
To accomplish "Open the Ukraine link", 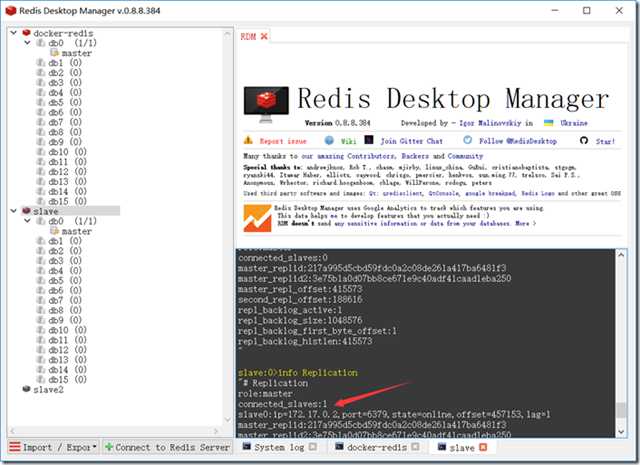I will tap(574, 123).
